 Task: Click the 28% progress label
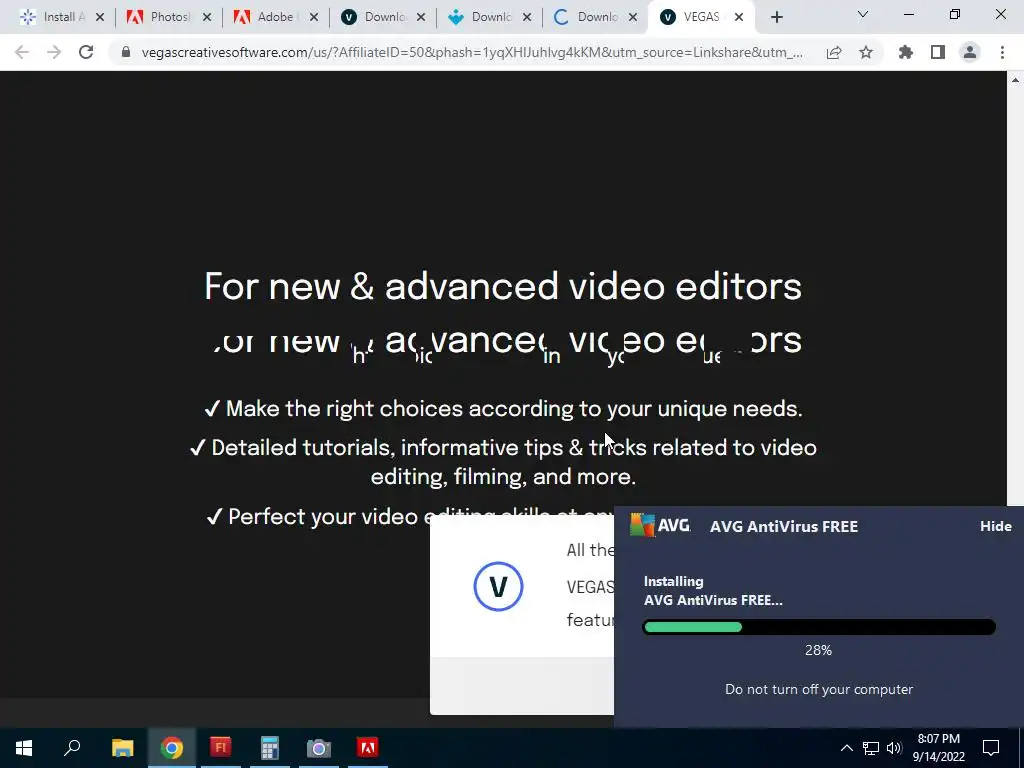[x=818, y=650]
